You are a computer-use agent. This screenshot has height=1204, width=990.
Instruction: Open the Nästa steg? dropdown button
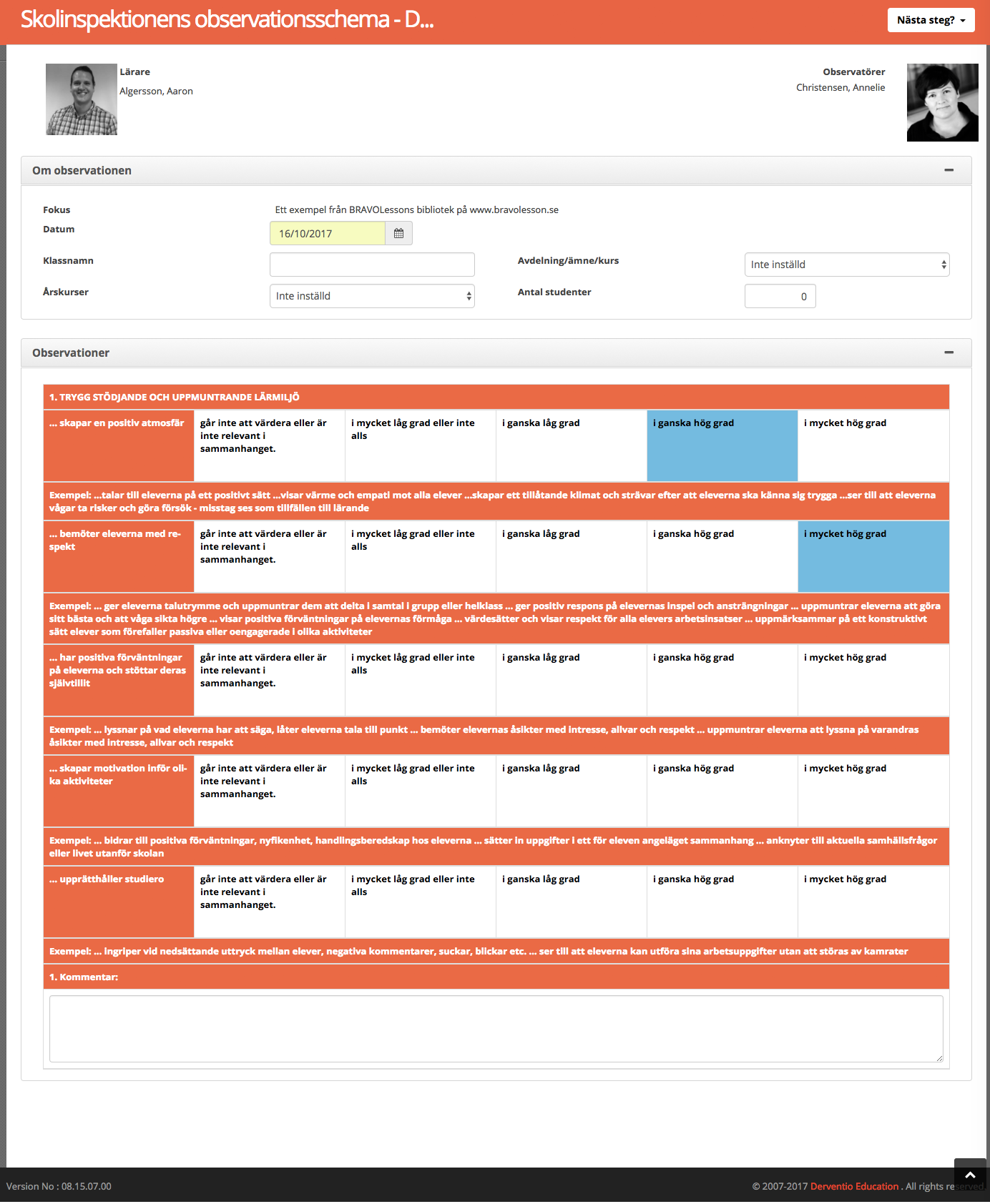[931, 20]
